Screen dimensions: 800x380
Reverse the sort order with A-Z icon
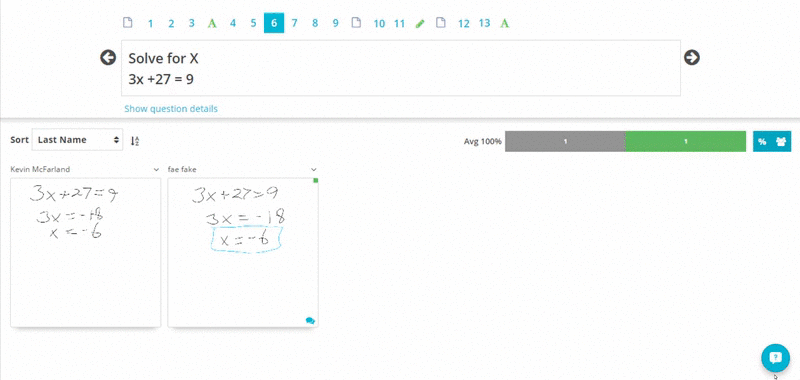(x=135, y=141)
